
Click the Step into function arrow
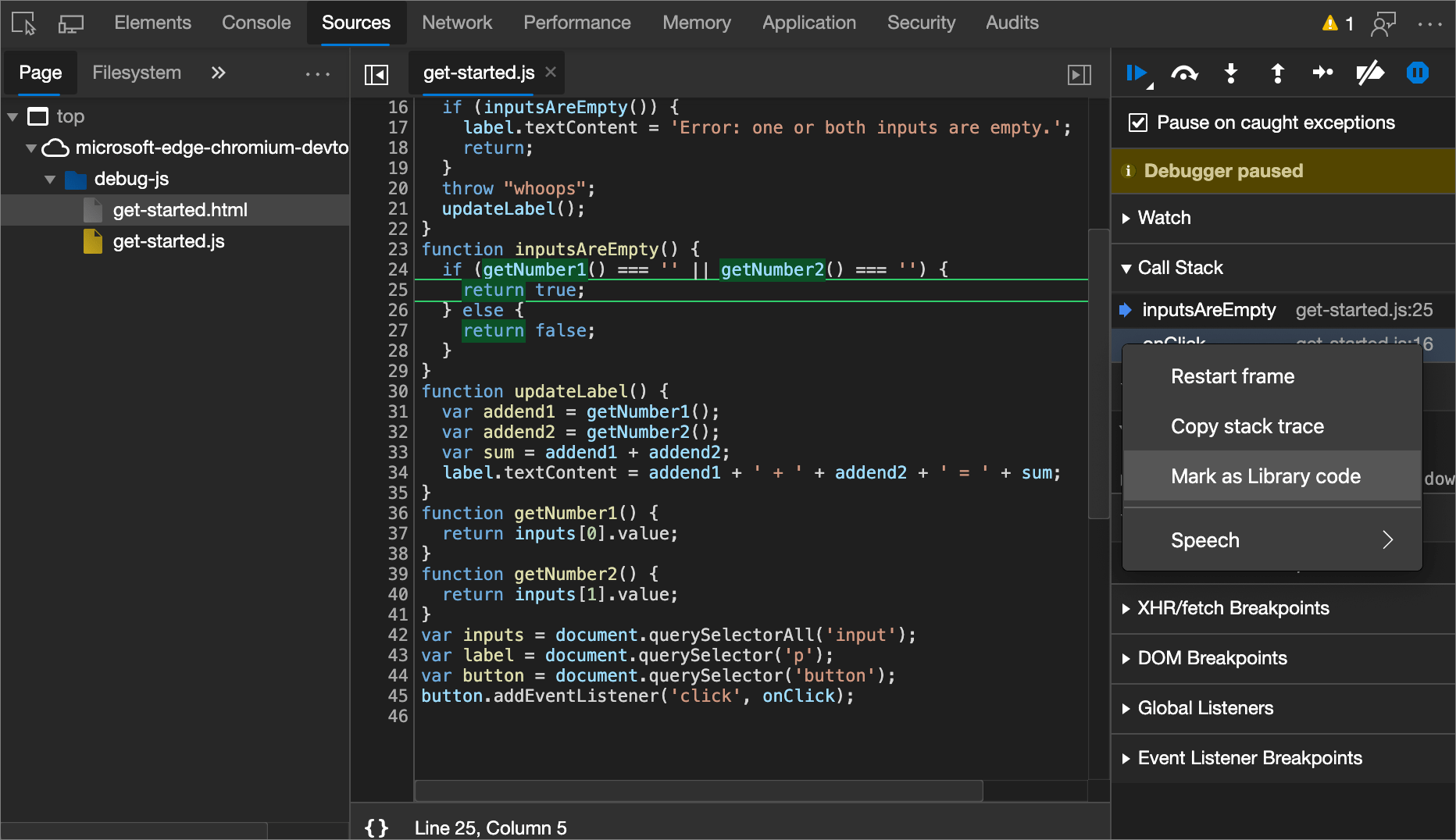pyautogui.click(x=1231, y=73)
